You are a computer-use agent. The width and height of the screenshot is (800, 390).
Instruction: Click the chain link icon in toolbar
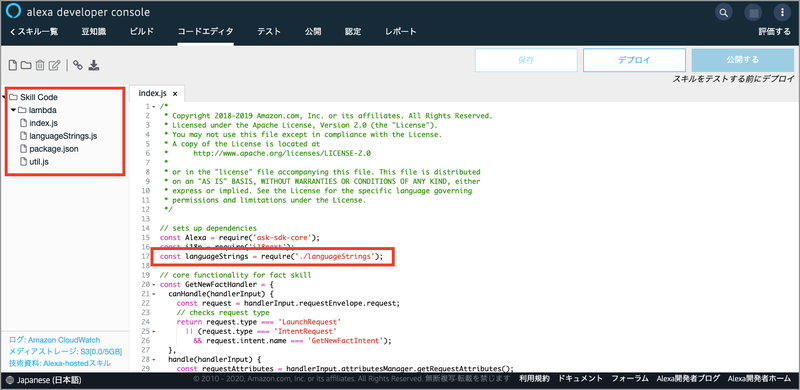click(78, 65)
